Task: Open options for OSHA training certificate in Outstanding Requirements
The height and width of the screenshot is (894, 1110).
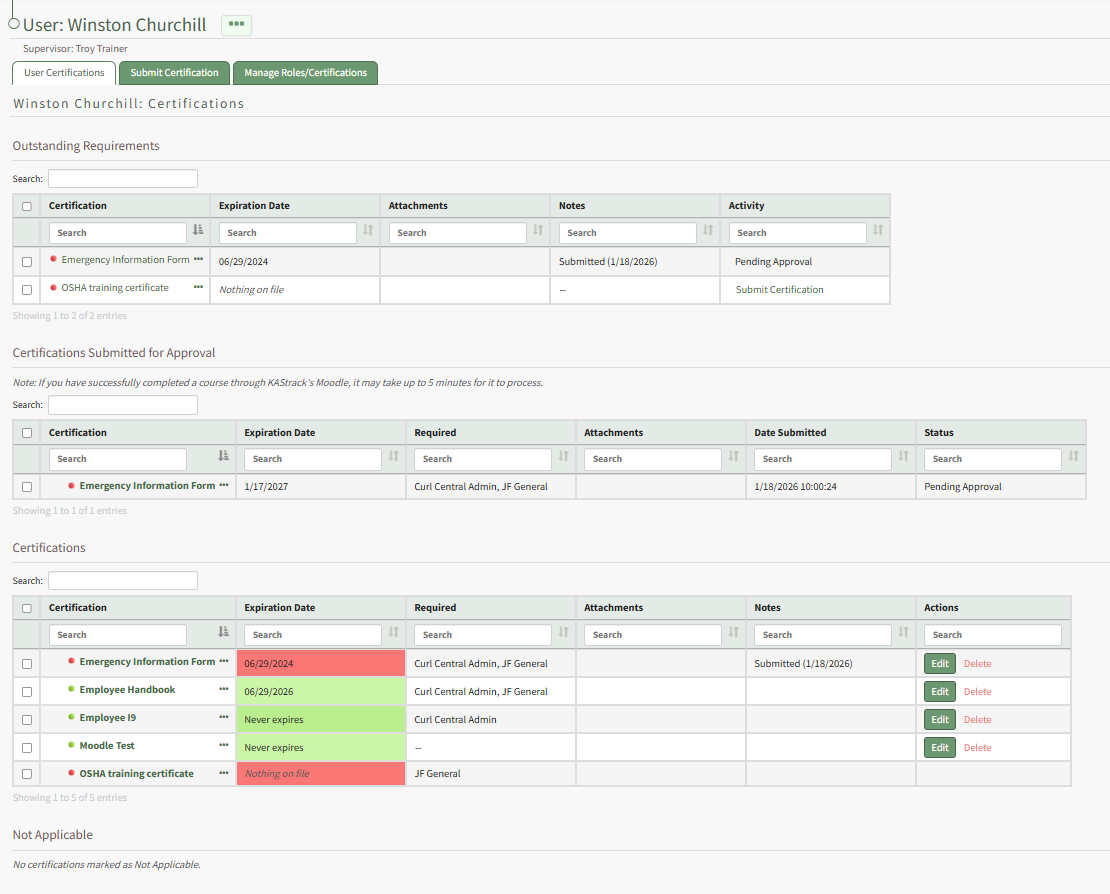Action: pos(198,288)
